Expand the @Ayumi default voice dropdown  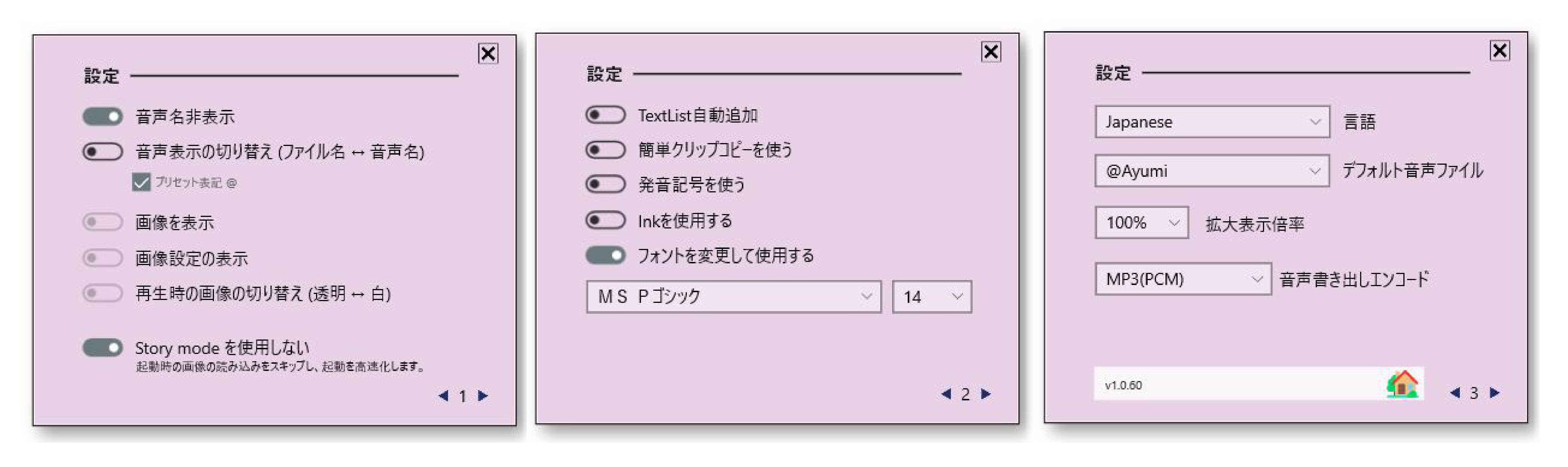[1212, 170]
